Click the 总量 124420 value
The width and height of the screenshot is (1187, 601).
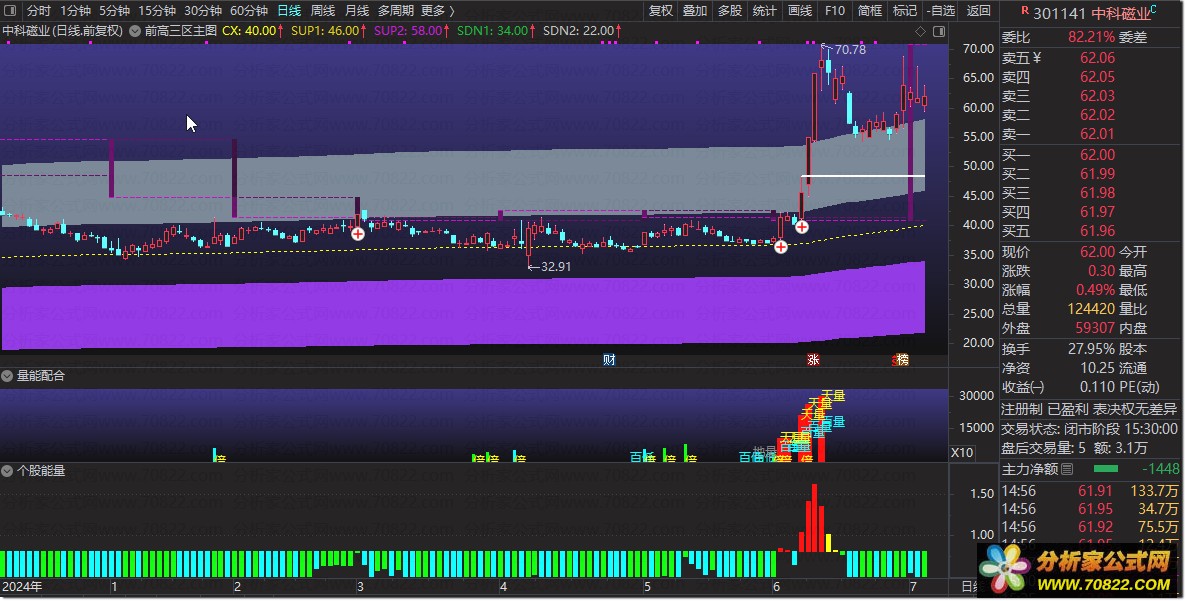(1091, 309)
